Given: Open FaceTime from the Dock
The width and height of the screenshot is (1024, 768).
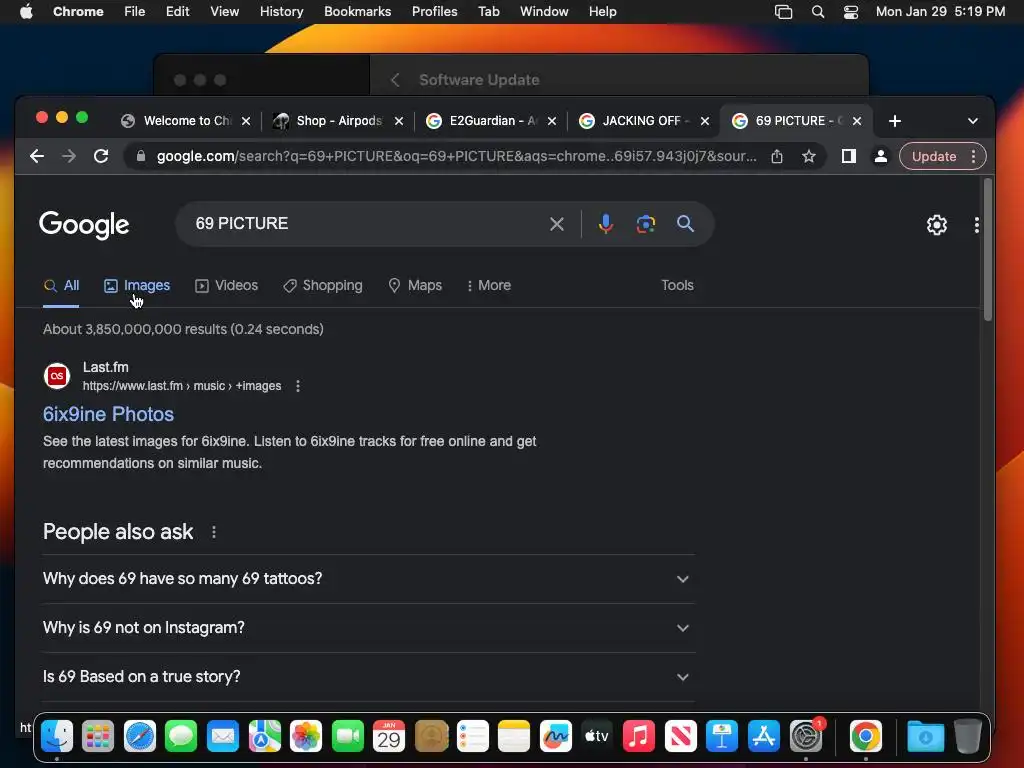Looking at the screenshot, I should coord(347,737).
